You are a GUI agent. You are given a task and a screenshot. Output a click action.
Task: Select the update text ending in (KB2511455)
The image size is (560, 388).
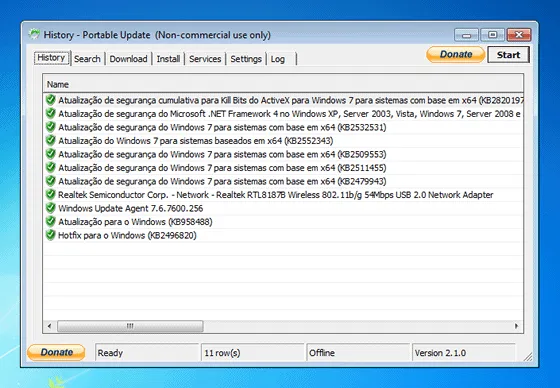tap(222, 168)
